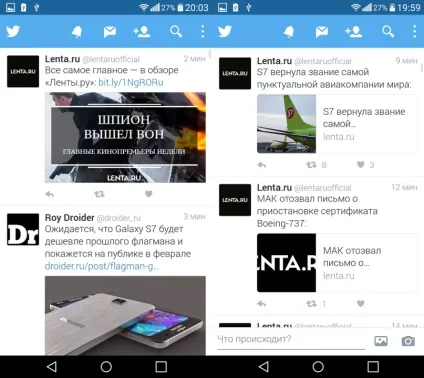Tap @lentaruofficial handle on the 9 мин tweet
The image size is (424, 378).
click(323, 61)
